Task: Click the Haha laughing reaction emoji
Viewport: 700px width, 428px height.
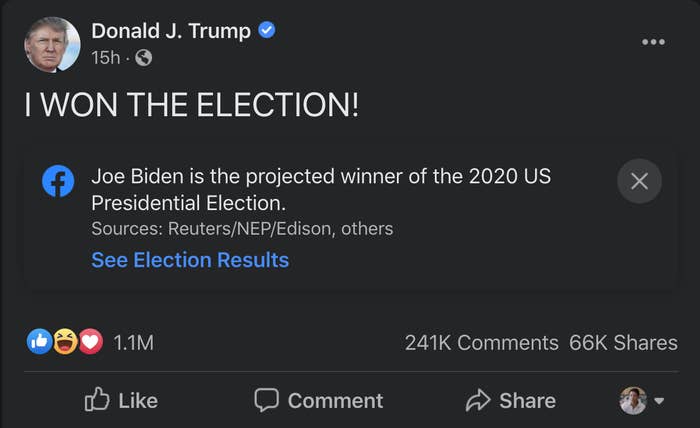Action: 65,342
